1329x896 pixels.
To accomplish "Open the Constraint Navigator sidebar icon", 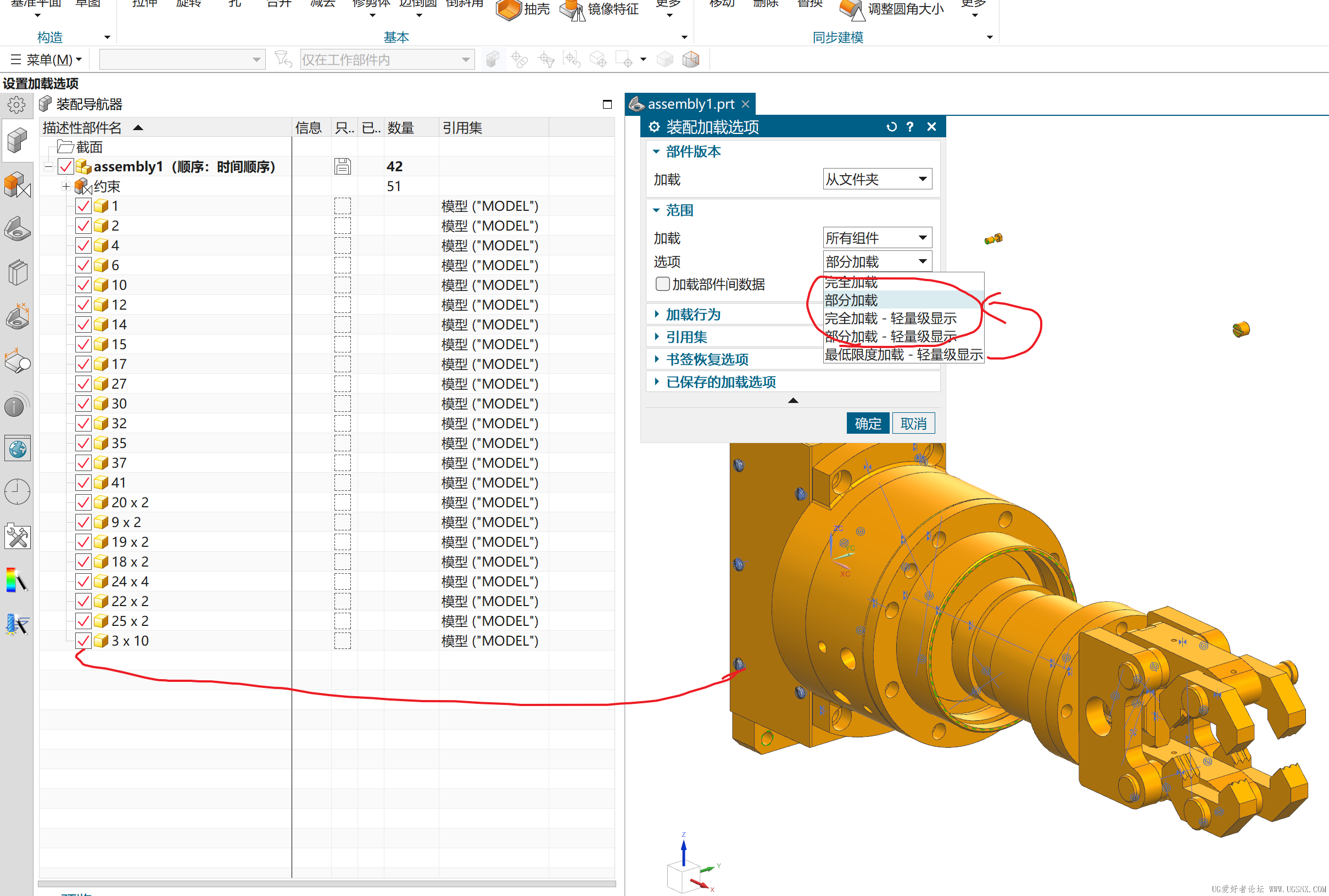I will [17, 185].
